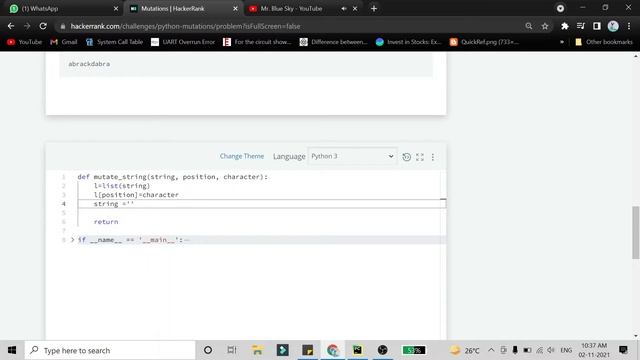Open Task View on the taskbar

(x=232, y=350)
